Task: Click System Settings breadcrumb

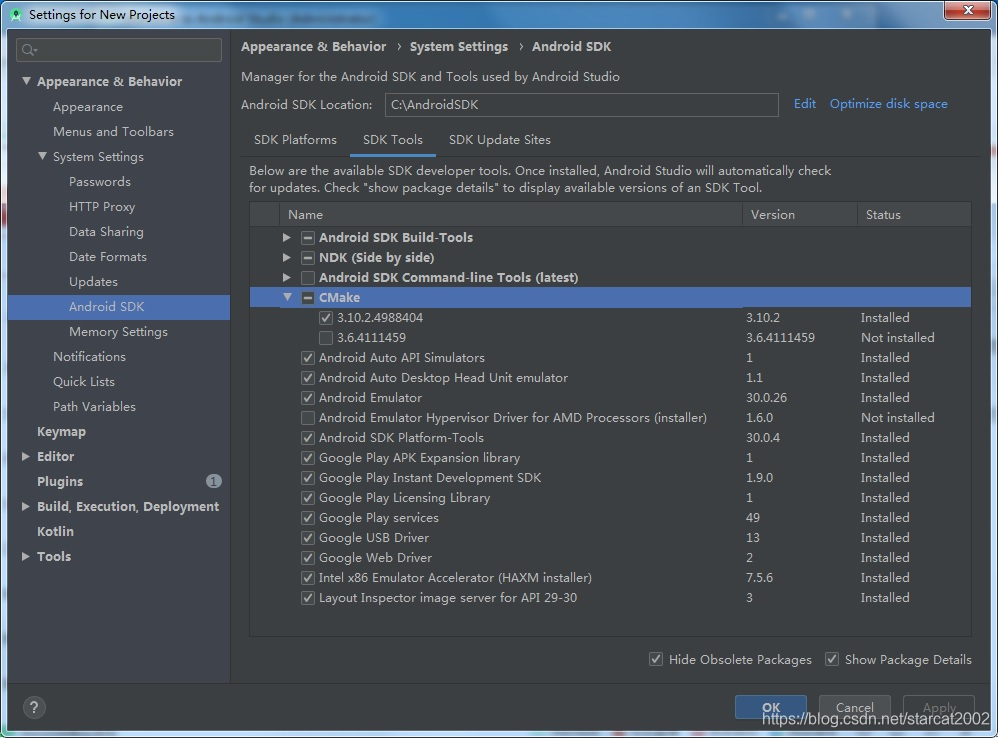Action: tap(459, 47)
